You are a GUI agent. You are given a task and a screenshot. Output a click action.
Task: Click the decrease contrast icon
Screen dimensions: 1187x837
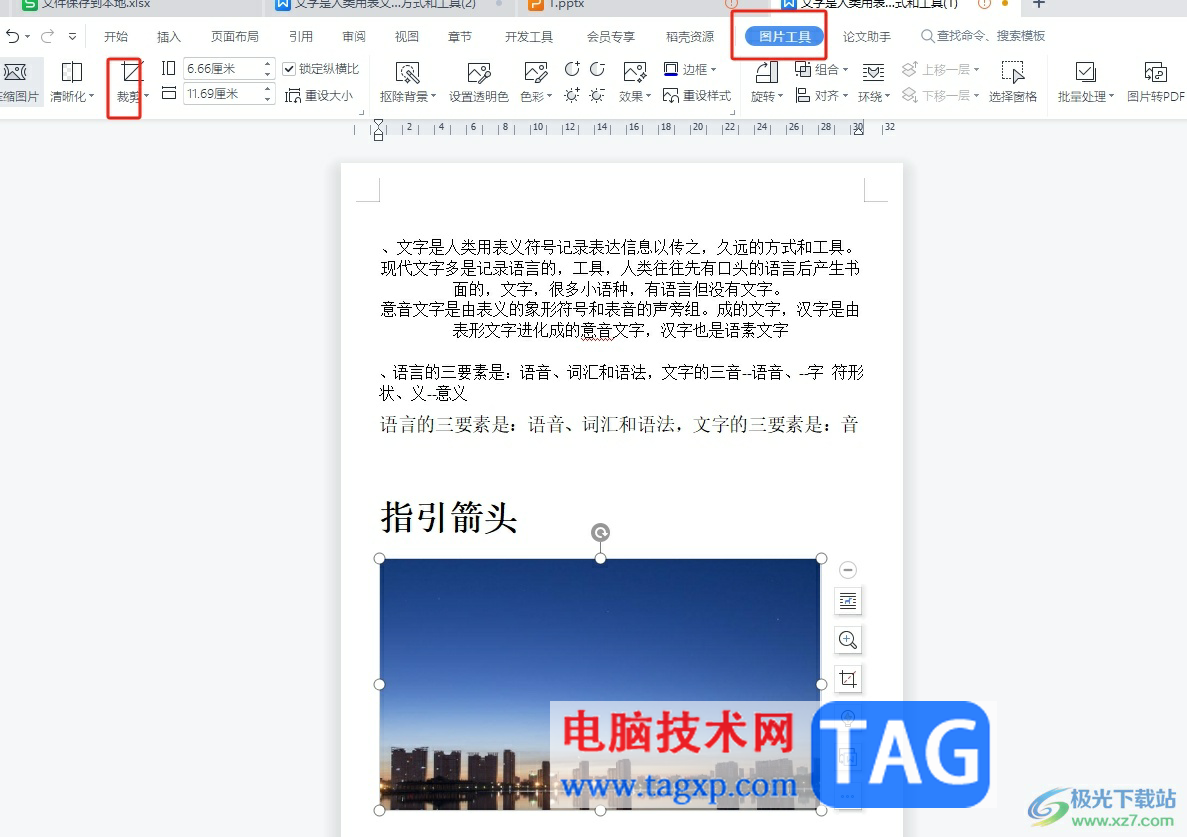click(x=597, y=70)
